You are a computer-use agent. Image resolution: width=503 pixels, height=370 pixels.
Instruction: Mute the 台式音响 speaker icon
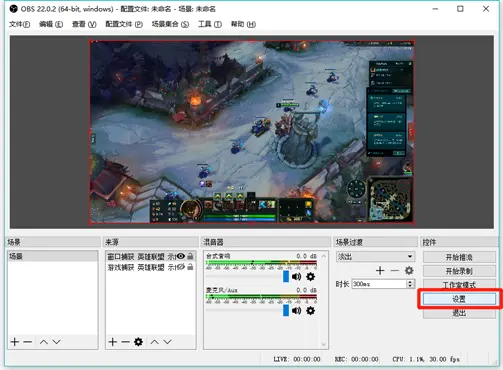[296, 276]
